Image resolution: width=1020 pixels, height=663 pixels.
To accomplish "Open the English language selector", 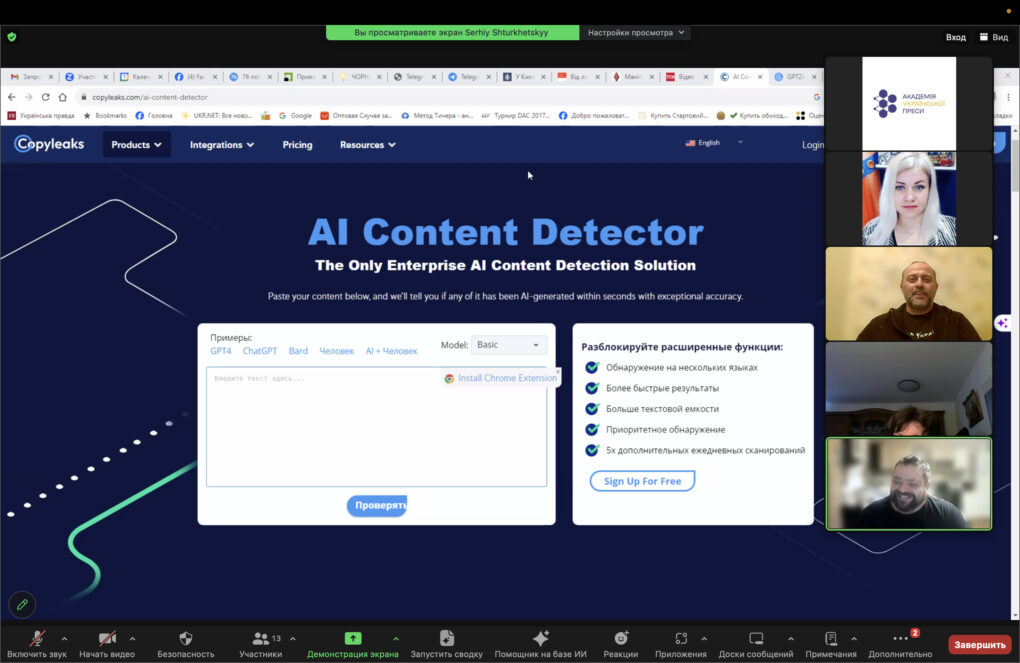I will (714, 142).
